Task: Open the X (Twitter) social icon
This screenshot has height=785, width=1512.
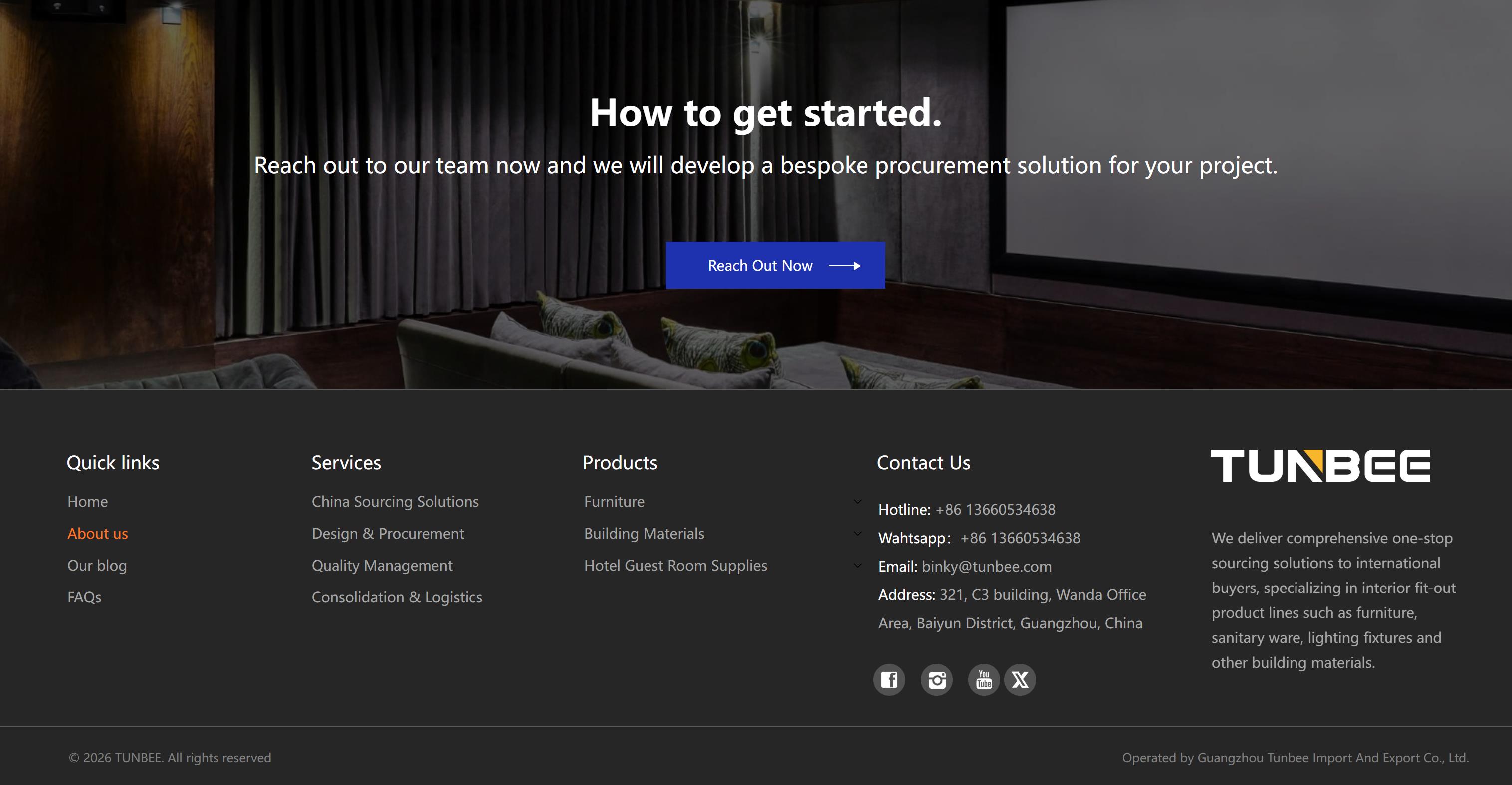Action: point(1020,680)
